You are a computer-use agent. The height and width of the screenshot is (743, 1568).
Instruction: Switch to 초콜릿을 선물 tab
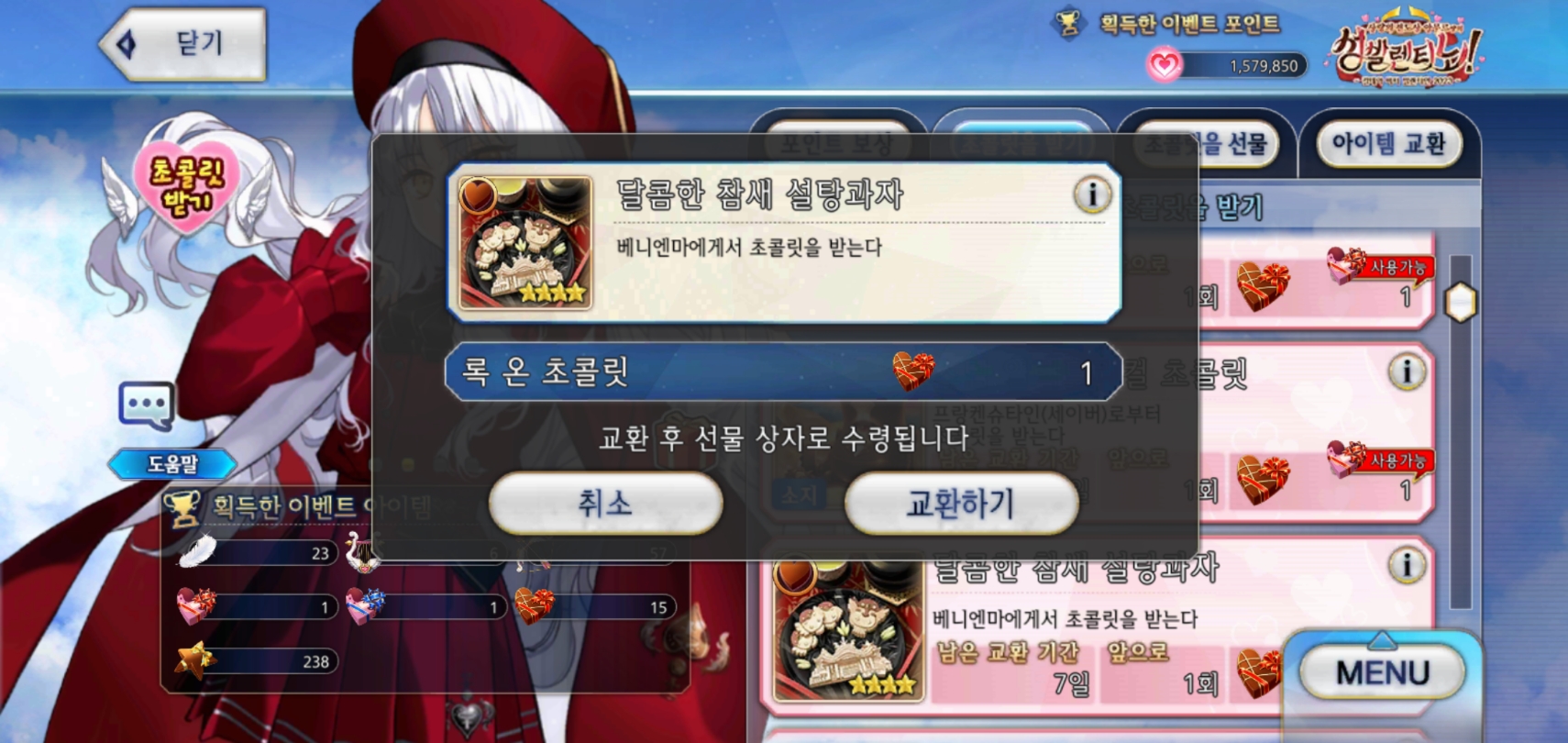pyautogui.click(x=1204, y=144)
